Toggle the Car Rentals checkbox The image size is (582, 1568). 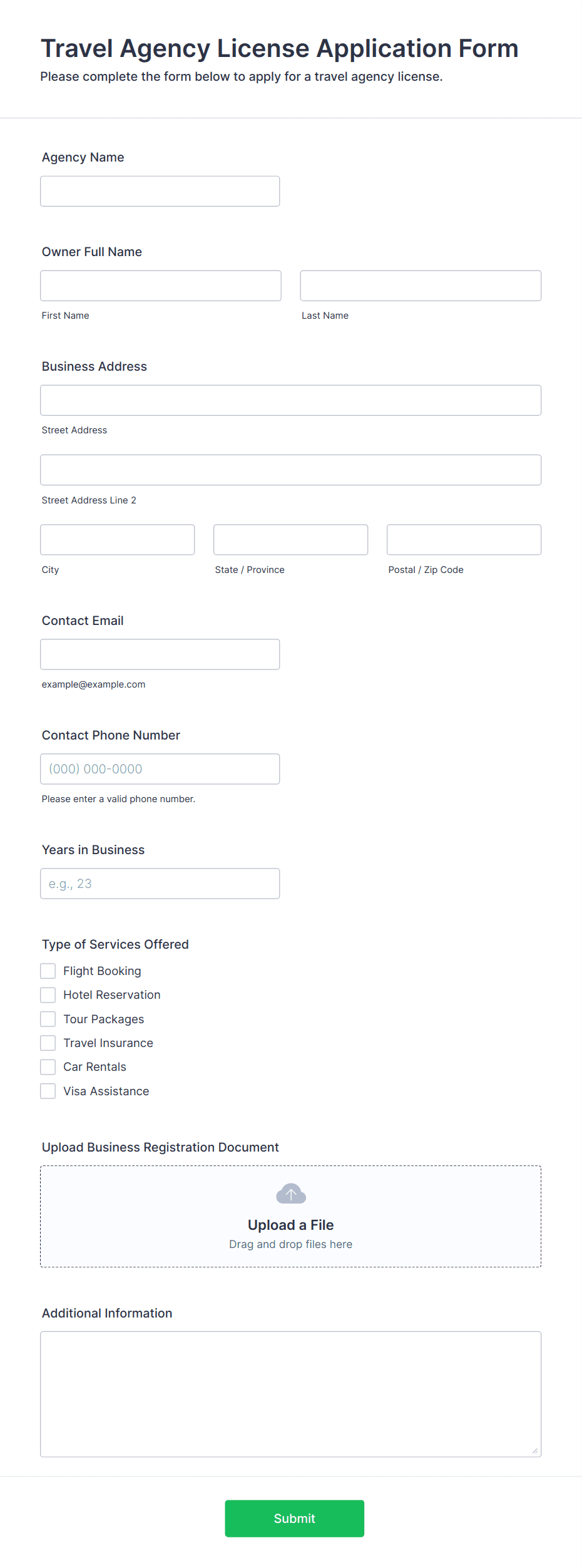coord(48,1066)
